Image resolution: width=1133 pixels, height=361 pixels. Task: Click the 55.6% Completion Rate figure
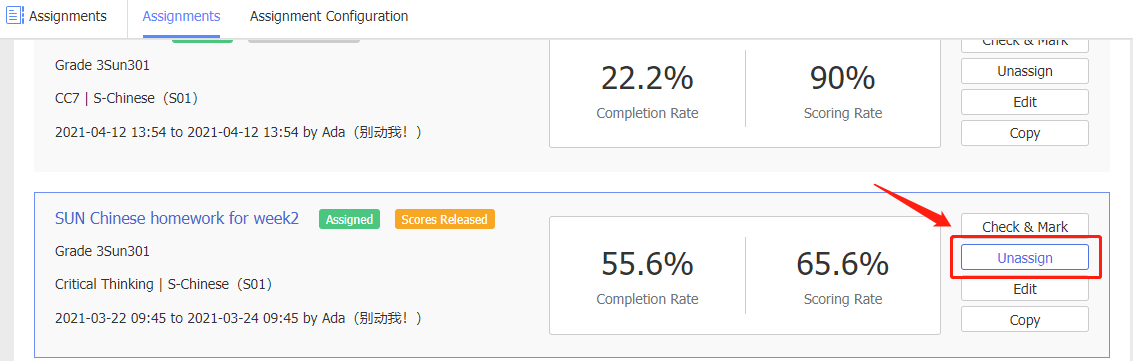(x=647, y=264)
